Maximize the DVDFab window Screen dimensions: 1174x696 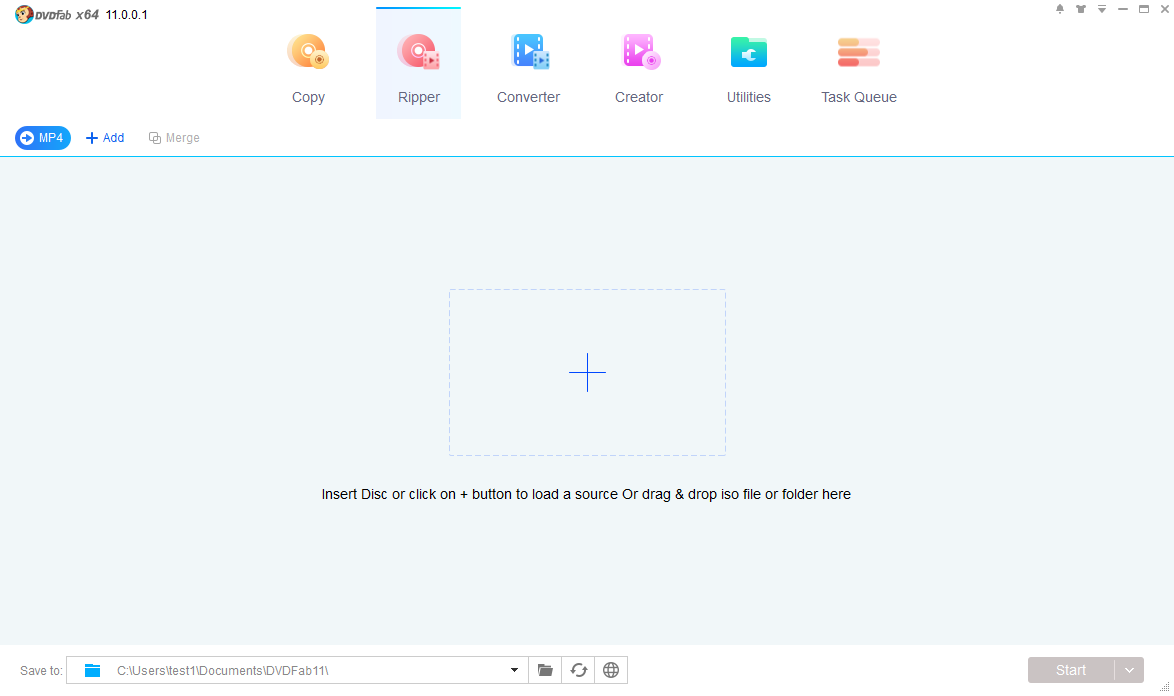tap(1143, 9)
